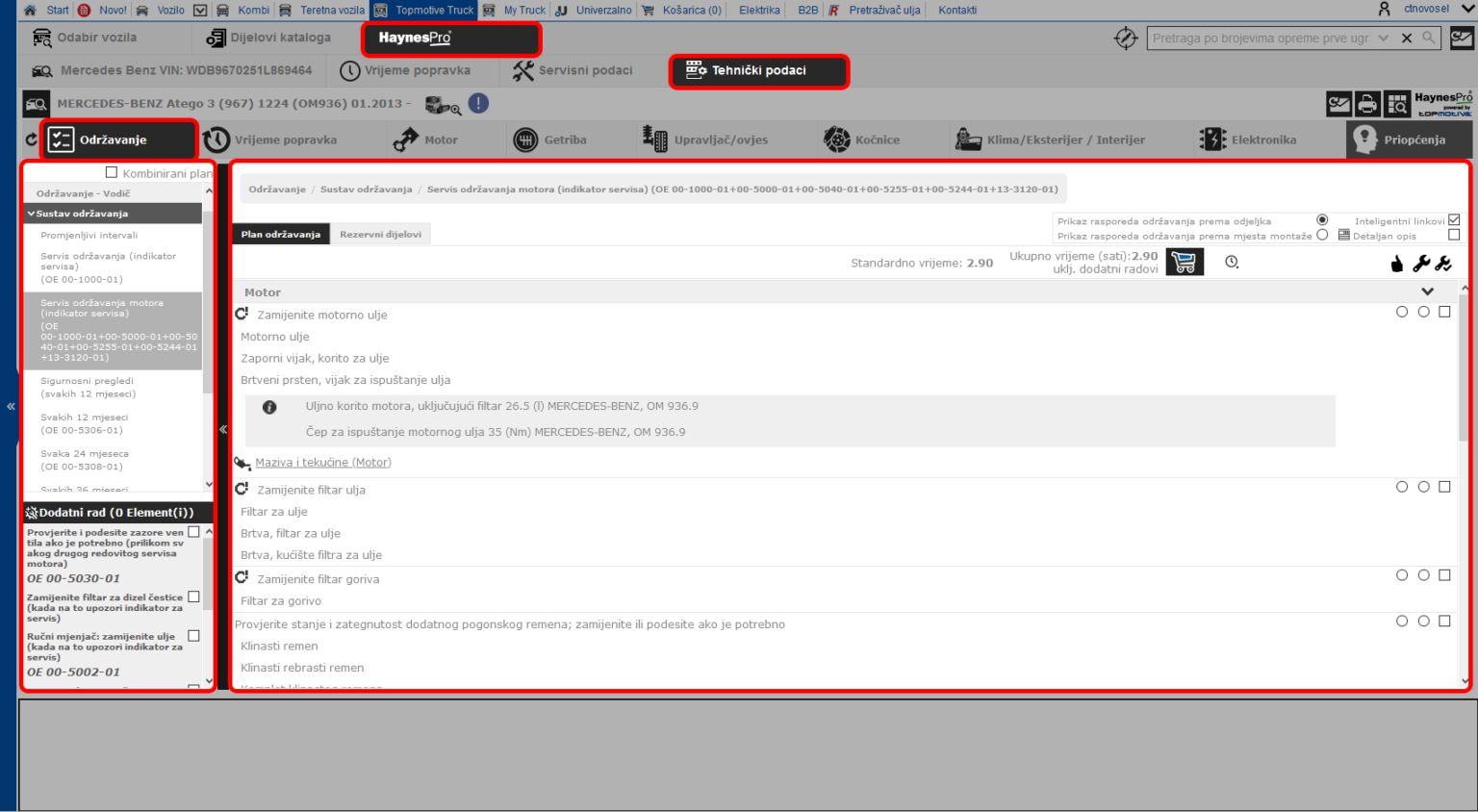Open the Start home icon
Viewport: 1478px width, 812px height.
30,10
